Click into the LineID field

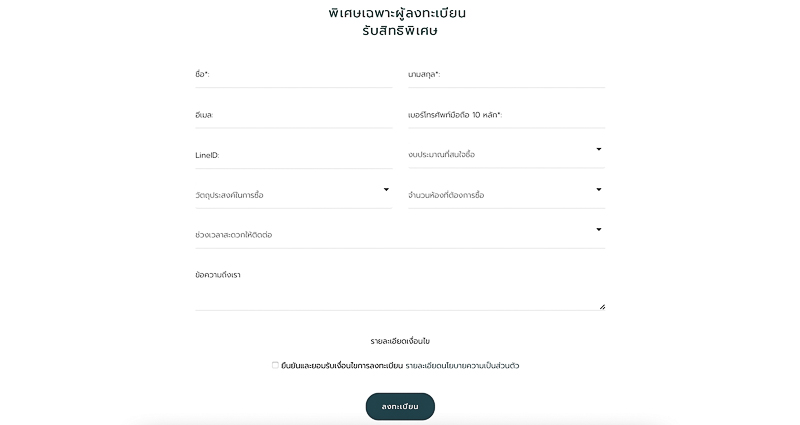click(x=293, y=155)
